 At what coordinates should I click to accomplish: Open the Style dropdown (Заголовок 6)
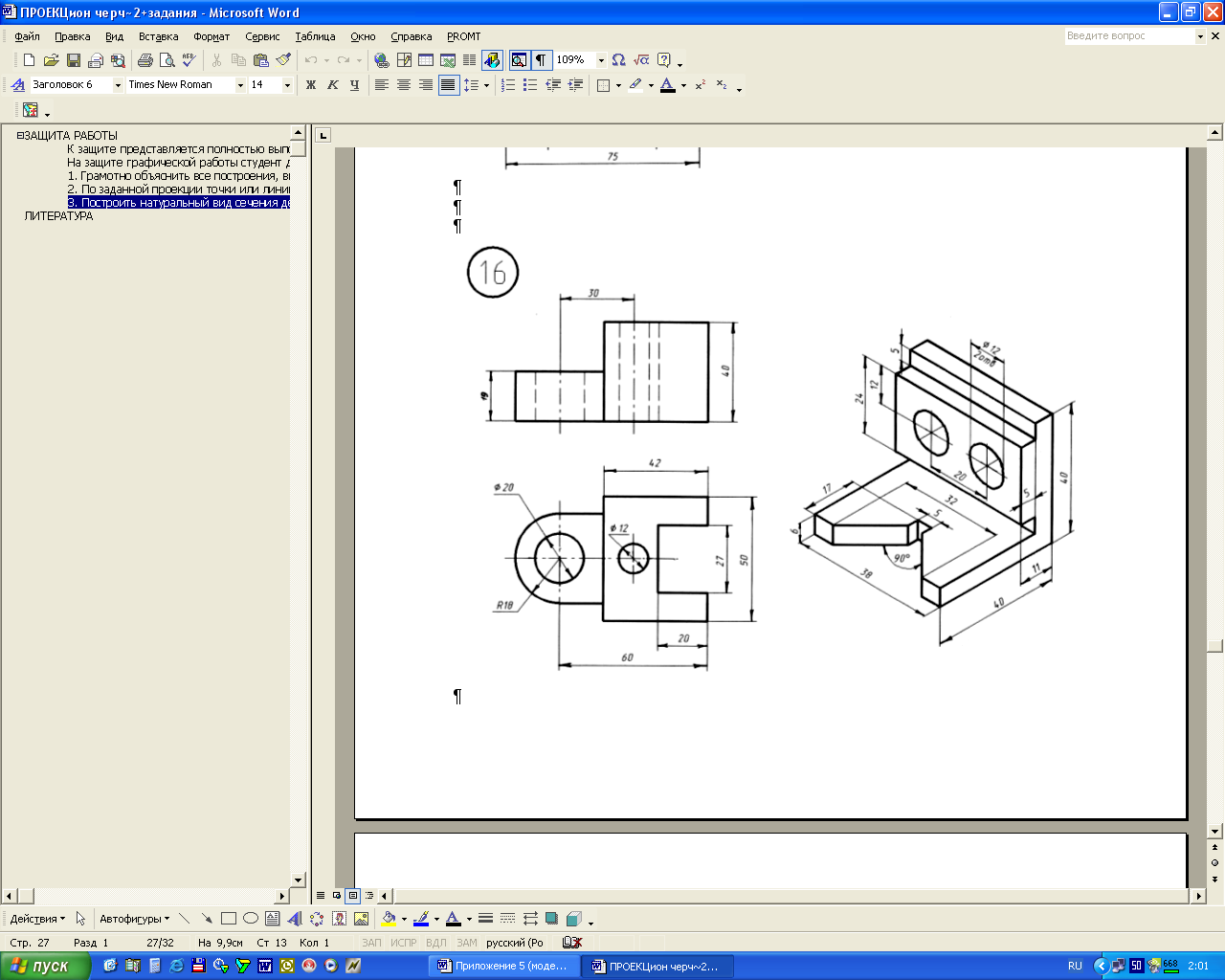coord(118,85)
